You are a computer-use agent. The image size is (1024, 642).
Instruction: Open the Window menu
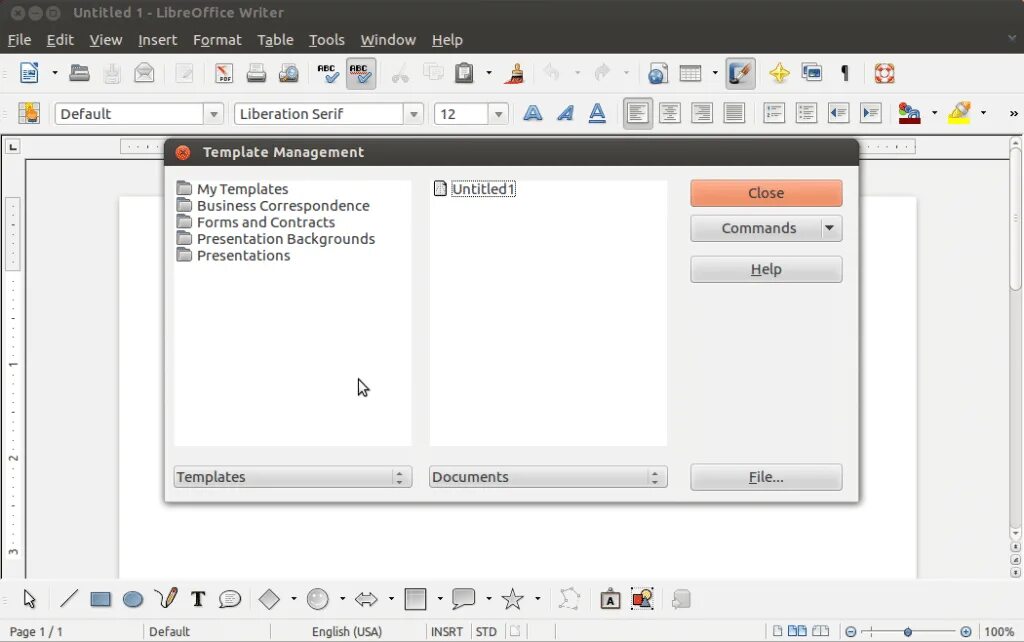pos(388,40)
